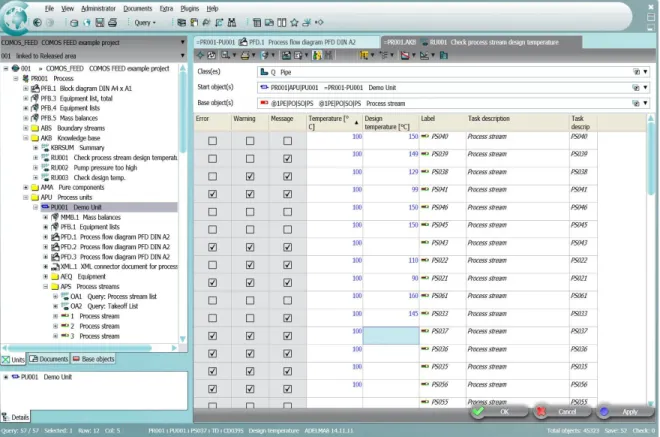Toggle Warning checkbox for PS022 row
This screenshot has height=437, width=660.
(x=250, y=265)
